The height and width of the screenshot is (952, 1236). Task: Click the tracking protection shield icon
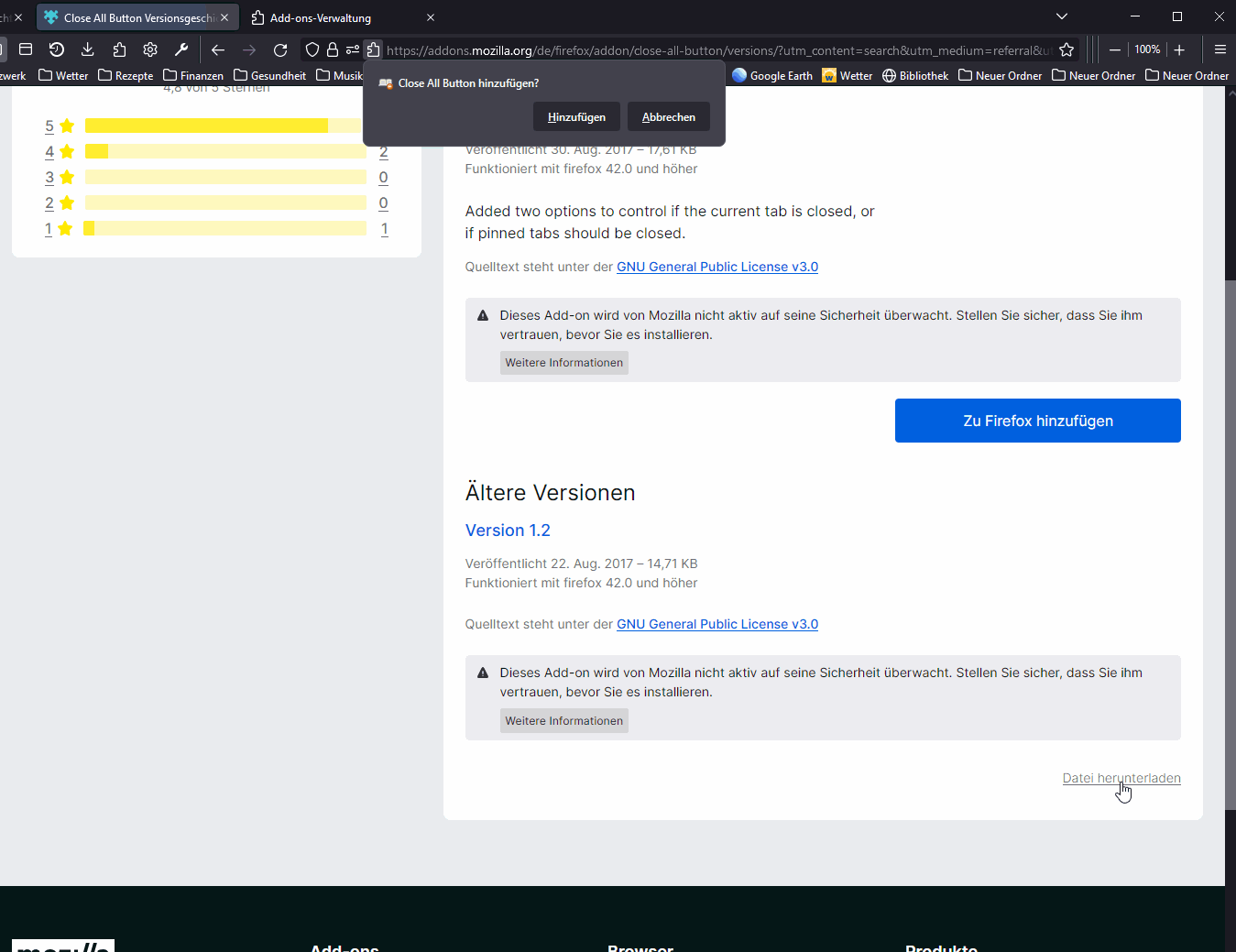(312, 50)
